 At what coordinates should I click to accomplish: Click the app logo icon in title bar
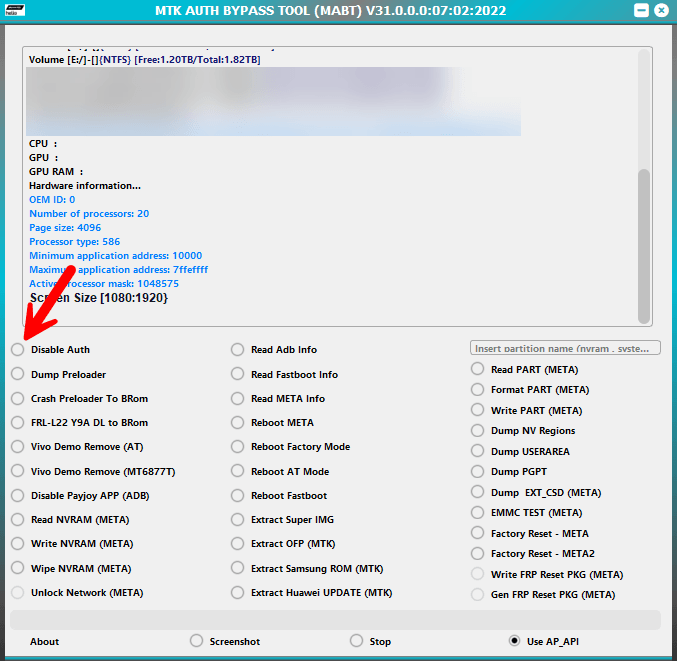(15, 10)
